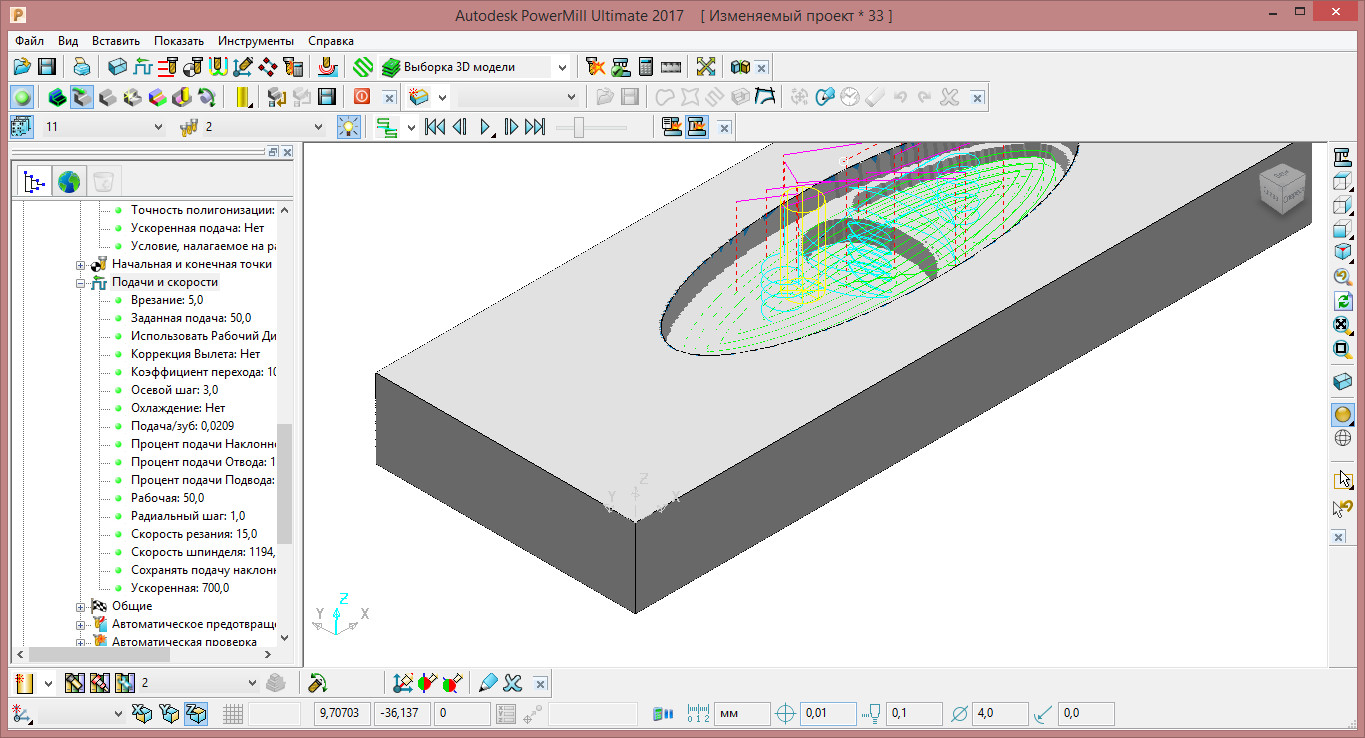Click the refresh view icon in right toolbar
This screenshot has width=1365, height=738.
click(x=1343, y=300)
